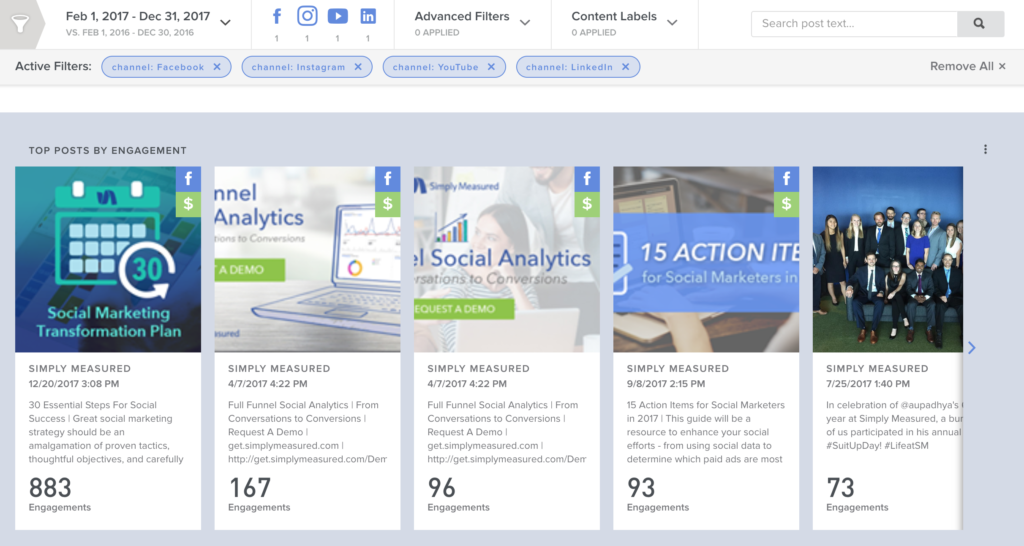The image size is (1024, 546).
Task: Remove the channel: Instagram filter
Action: pyautogui.click(x=358, y=67)
